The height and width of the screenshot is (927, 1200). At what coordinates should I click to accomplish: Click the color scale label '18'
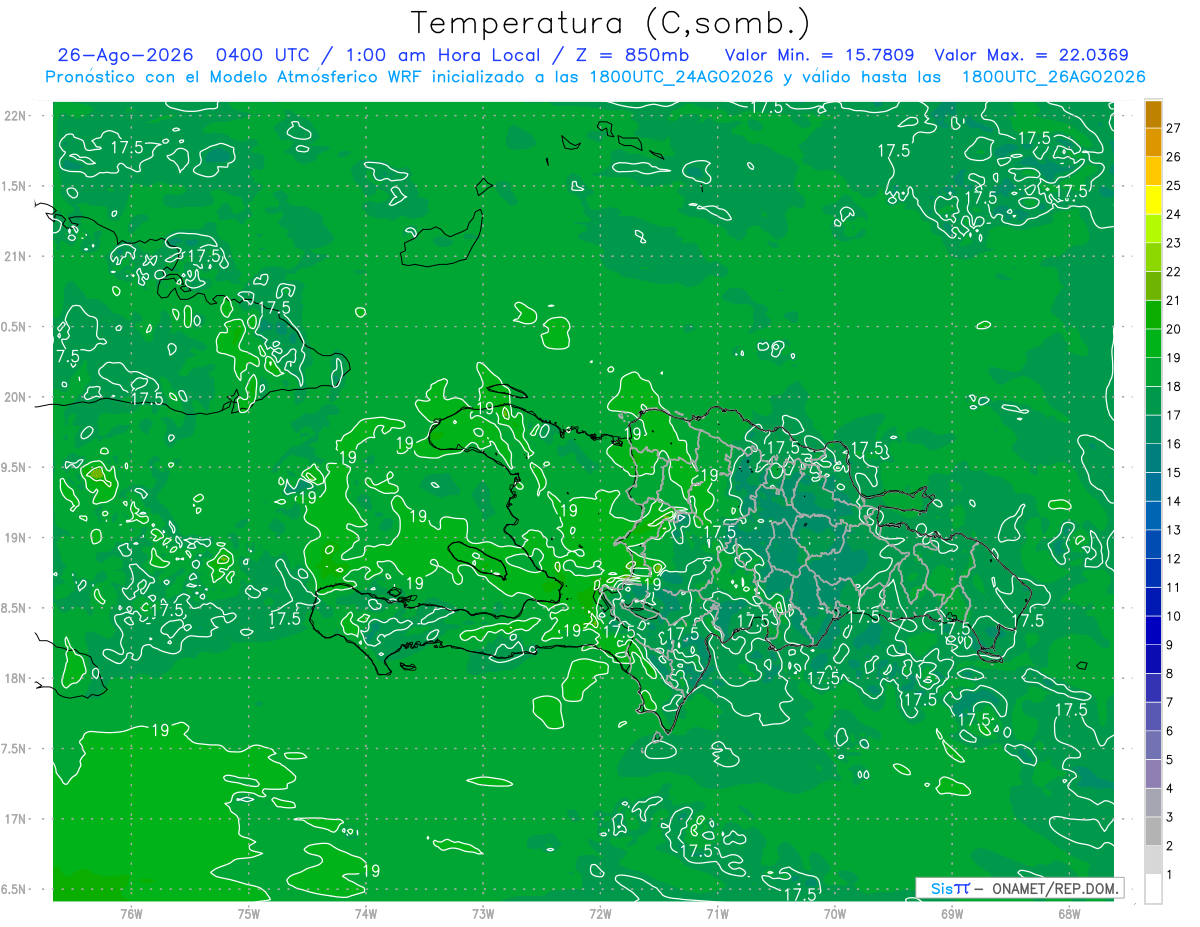coord(1174,386)
